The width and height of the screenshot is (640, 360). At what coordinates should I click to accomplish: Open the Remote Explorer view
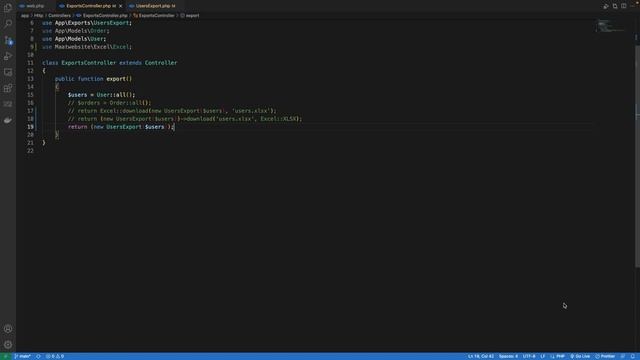point(8,72)
